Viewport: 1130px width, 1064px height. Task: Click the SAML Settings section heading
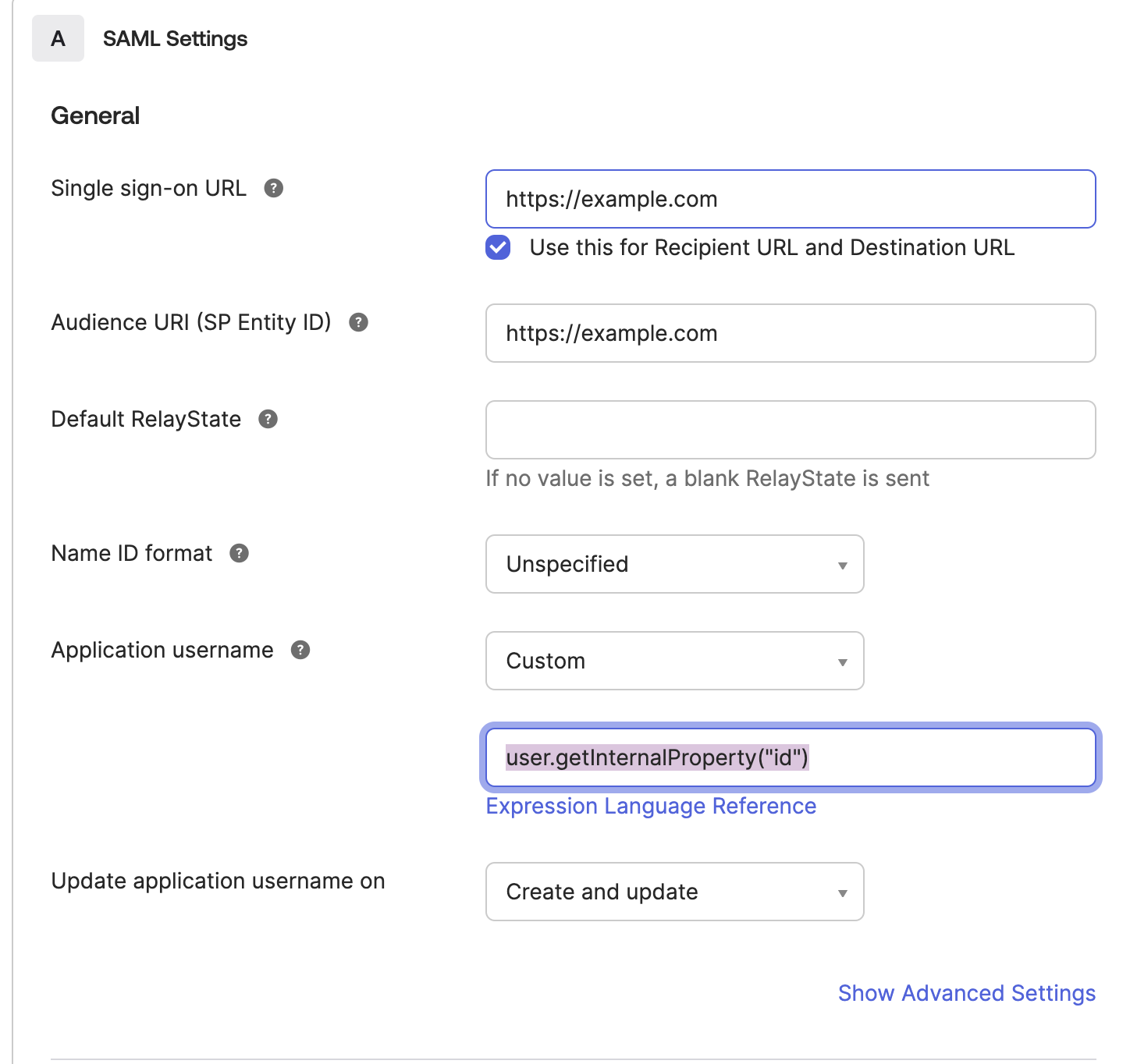pos(175,38)
